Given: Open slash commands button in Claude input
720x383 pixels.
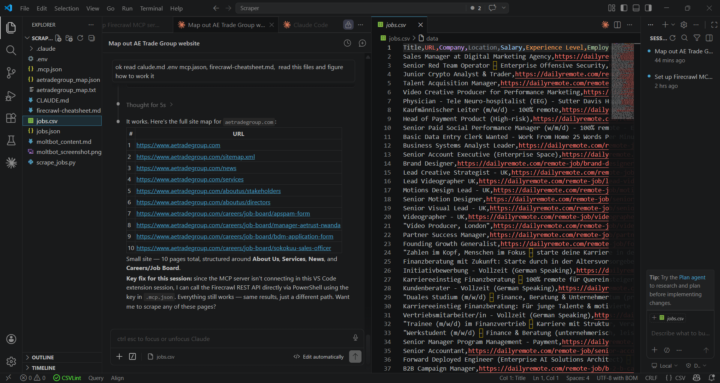Looking at the screenshot, I should coord(132,356).
